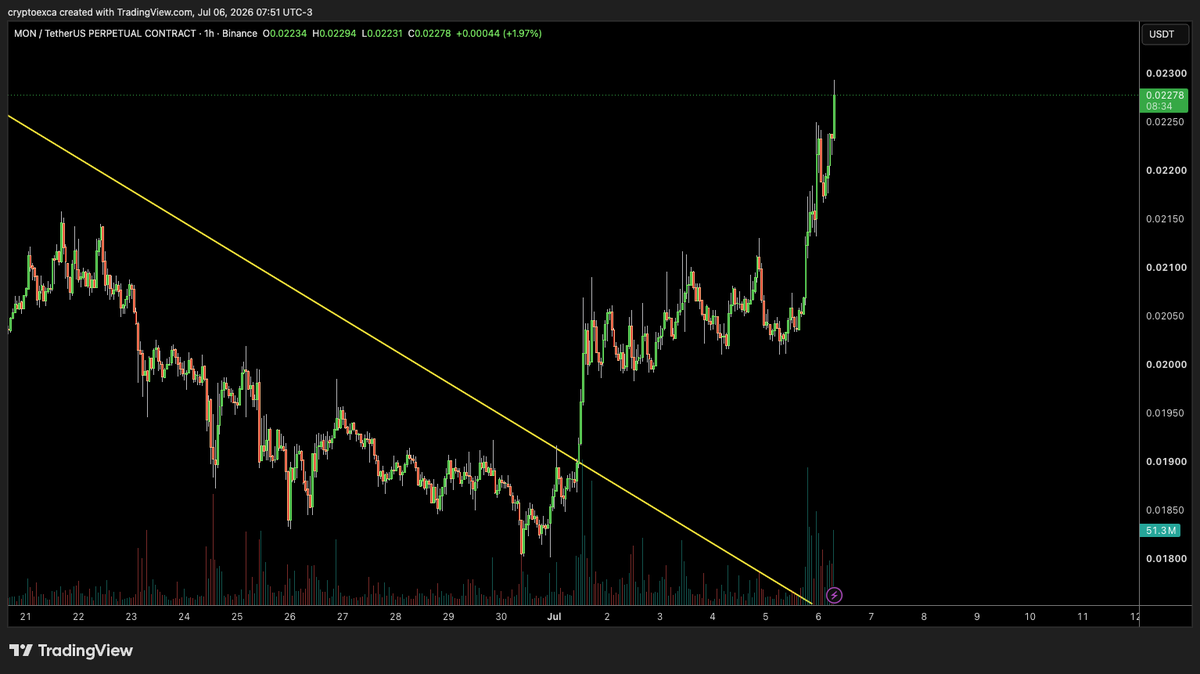Click the 0.01800 price axis label
This screenshot has height=674, width=1200.
[1166, 558]
